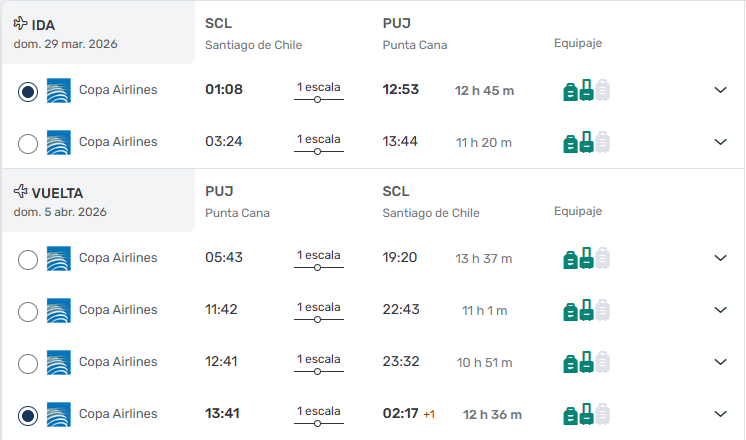Viewport: 746px width, 440px height.
Task: Click Copa Airlines logo on 01:08 flight
Action: pyautogui.click(x=59, y=90)
